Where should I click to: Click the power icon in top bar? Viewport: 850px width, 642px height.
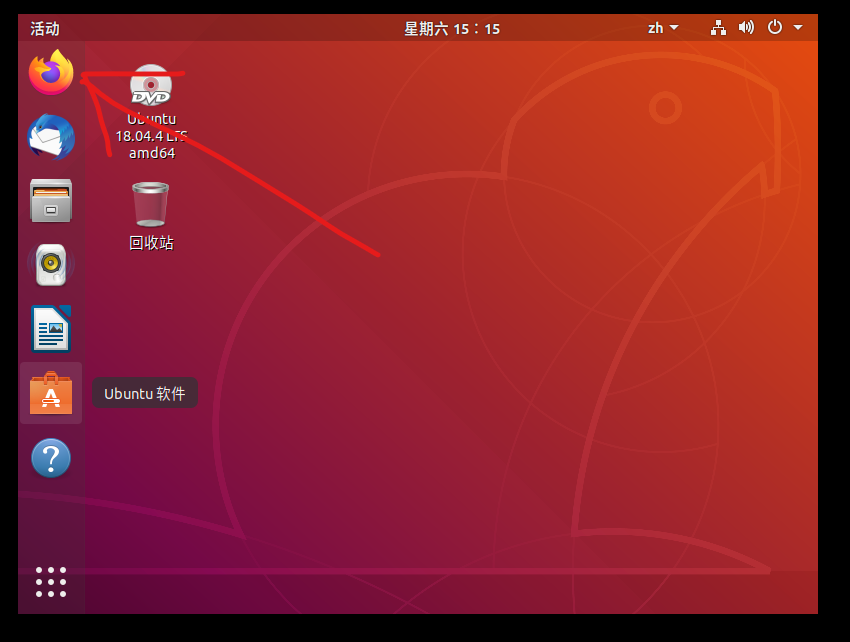pyautogui.click(x=775, y=28)
